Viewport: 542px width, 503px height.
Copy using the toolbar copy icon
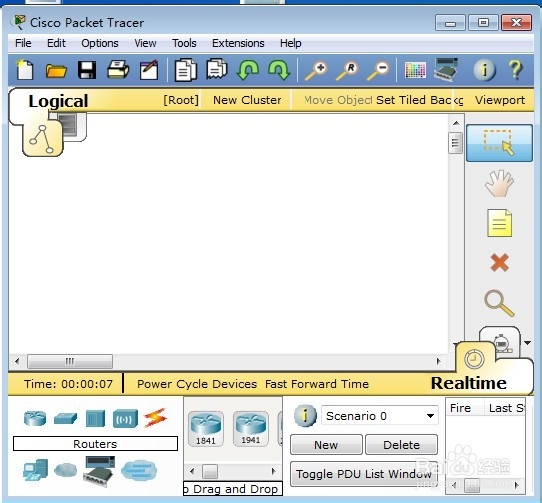coord(186,70)
